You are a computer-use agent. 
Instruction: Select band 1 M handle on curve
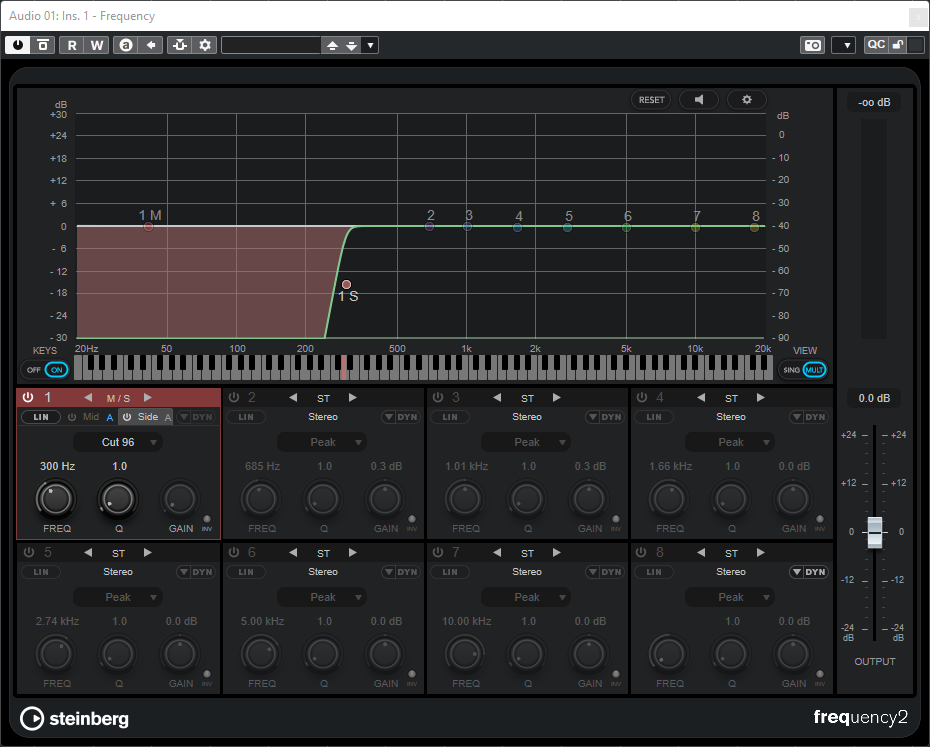click(148, 226)
